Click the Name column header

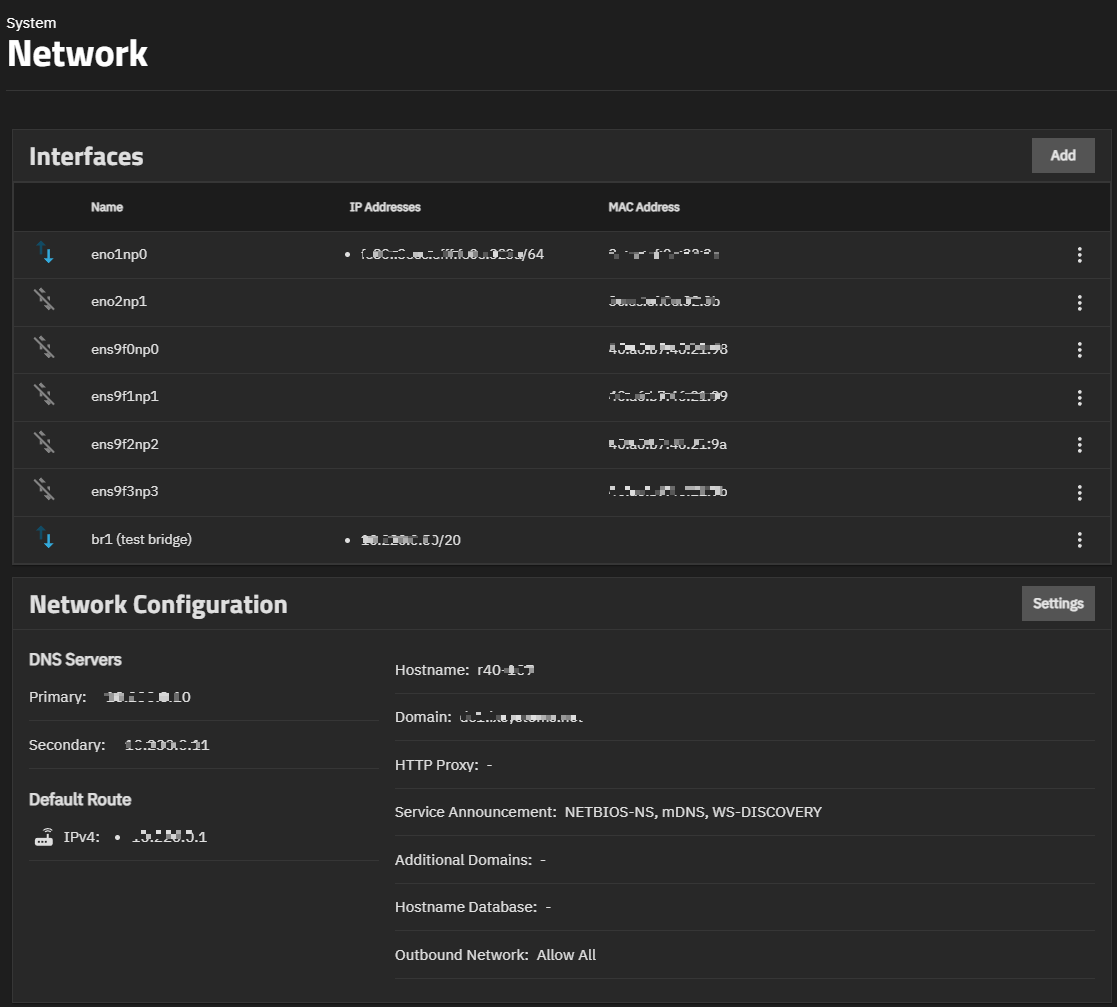pyautogui.click(x=107, y=207)
